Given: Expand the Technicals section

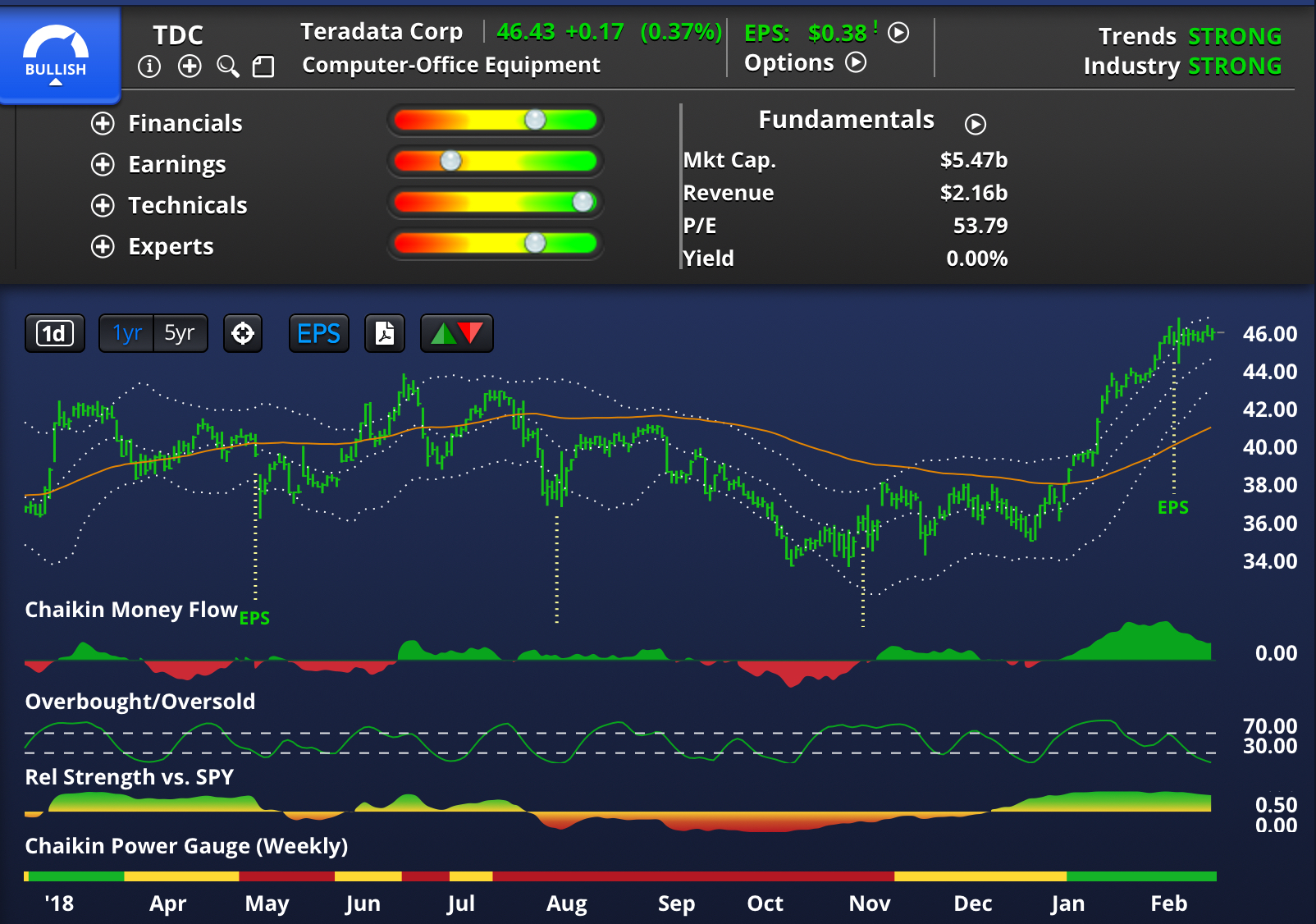Looking at the screenshot, I should point(103,206).
